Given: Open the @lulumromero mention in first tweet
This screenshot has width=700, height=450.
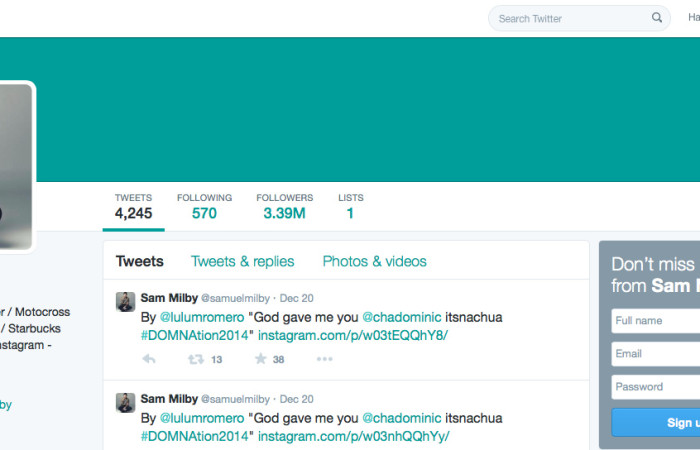Looking at the screenshot, I should [202, 317].
